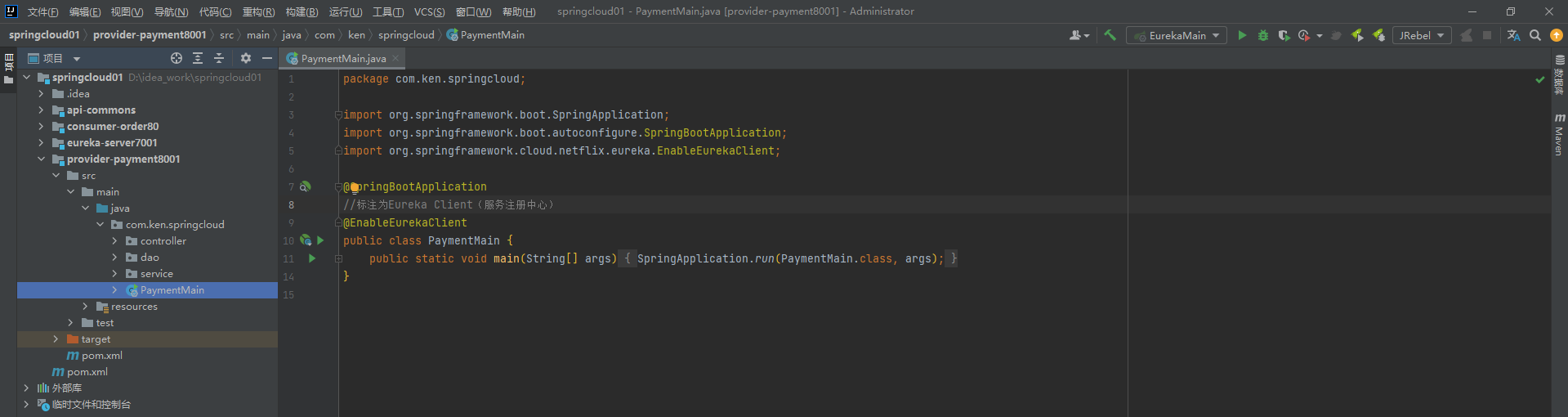
Task: Open project panel gear settings
Action: tap(245, 58)
